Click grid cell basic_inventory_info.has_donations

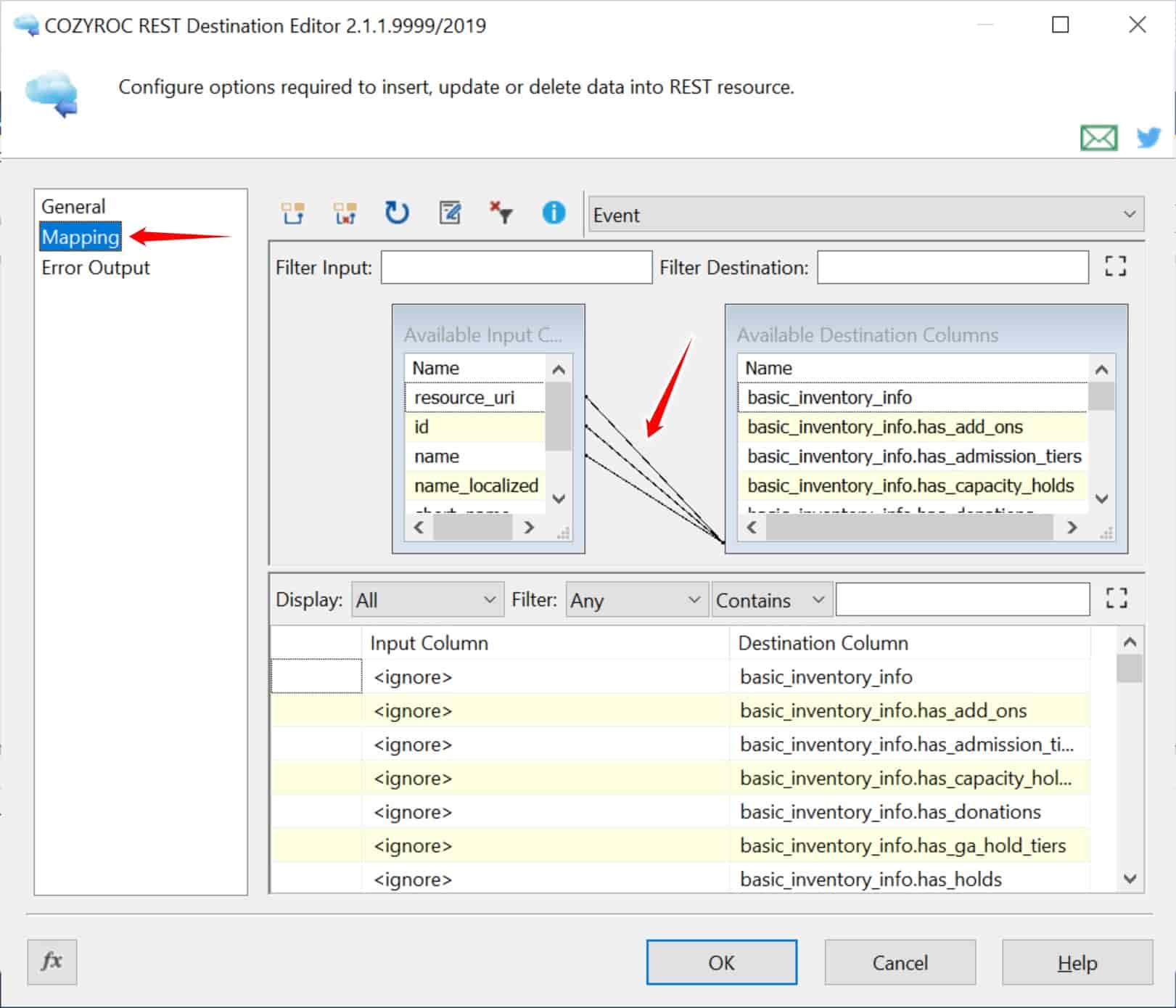coord(910,812)
